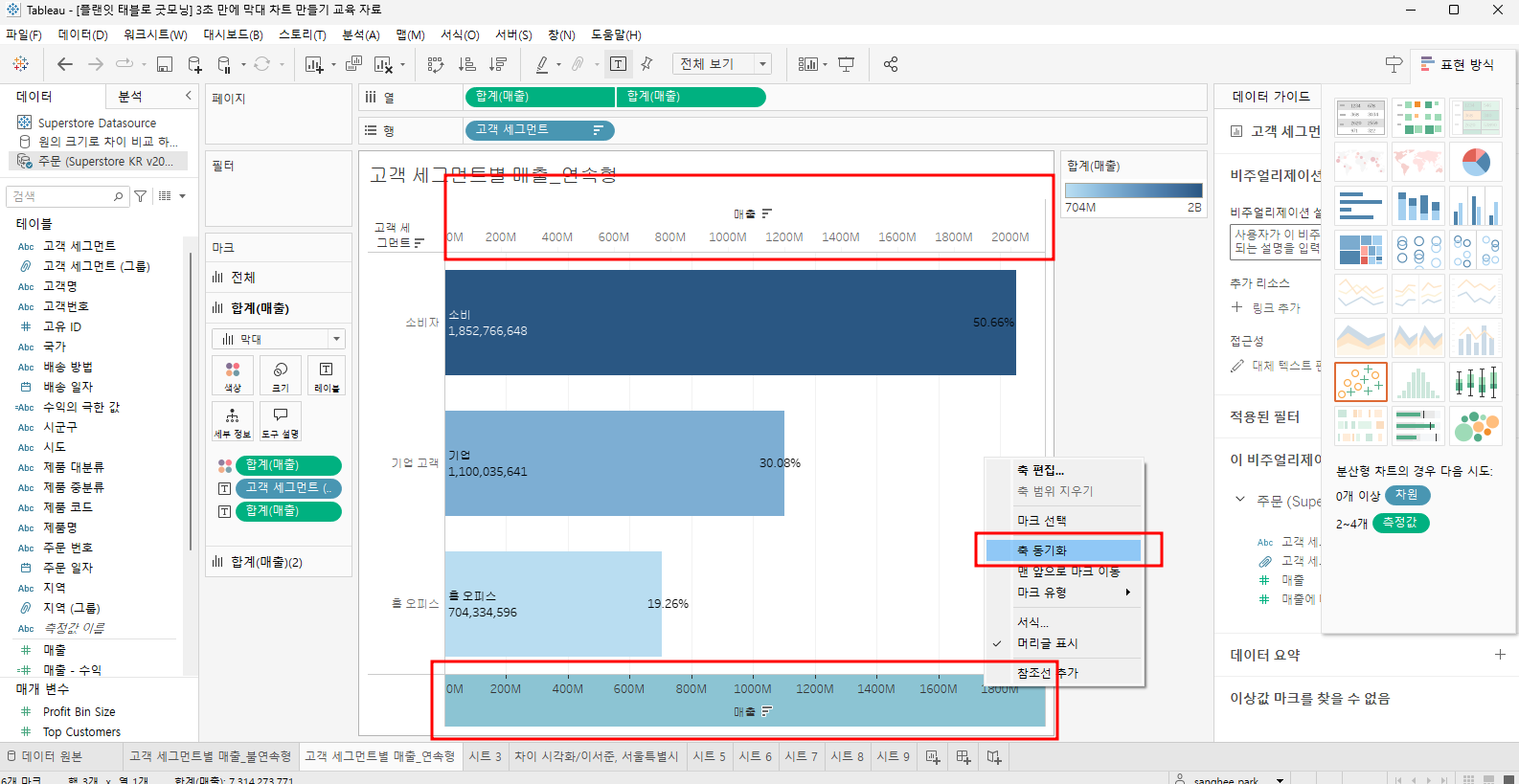Image resolution: width=1519 pixels, height=784 pixels.
Task: Expand the 합계(매출)(2) marks section
Action: click(279, 562)
